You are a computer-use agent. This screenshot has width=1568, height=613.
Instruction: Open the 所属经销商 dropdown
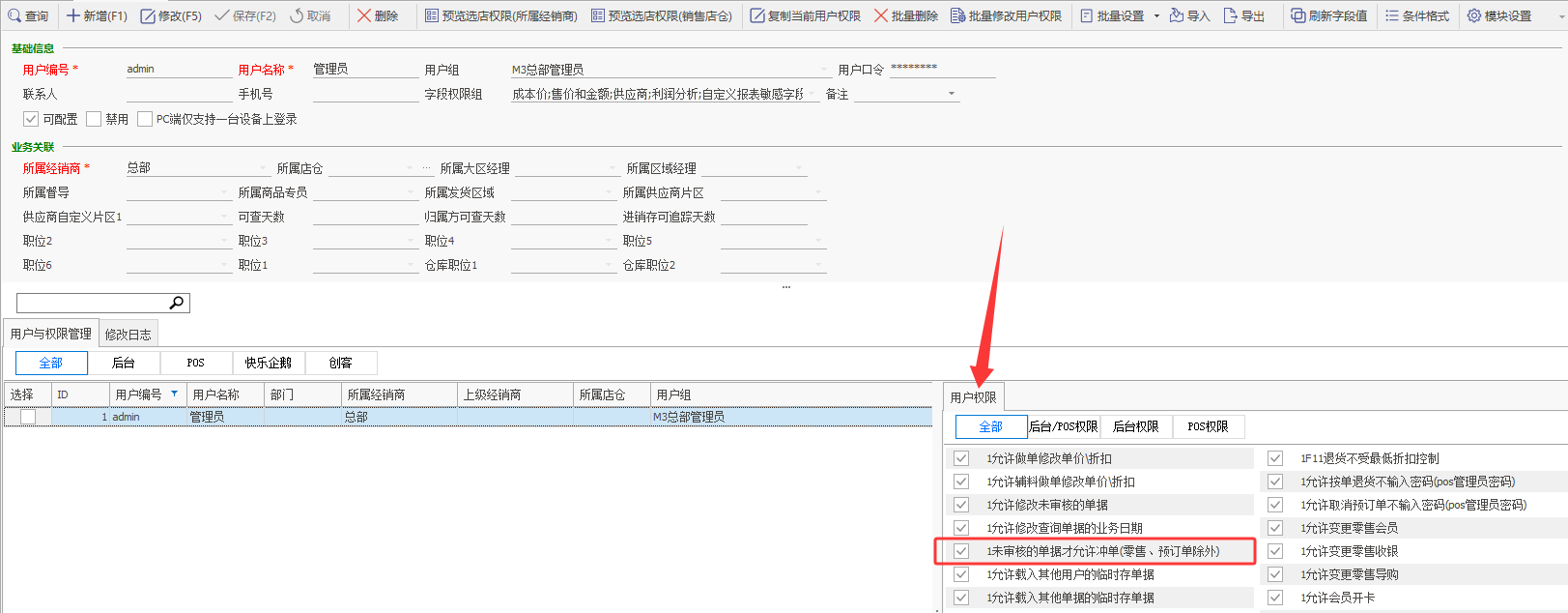click(x=262, y=168)
